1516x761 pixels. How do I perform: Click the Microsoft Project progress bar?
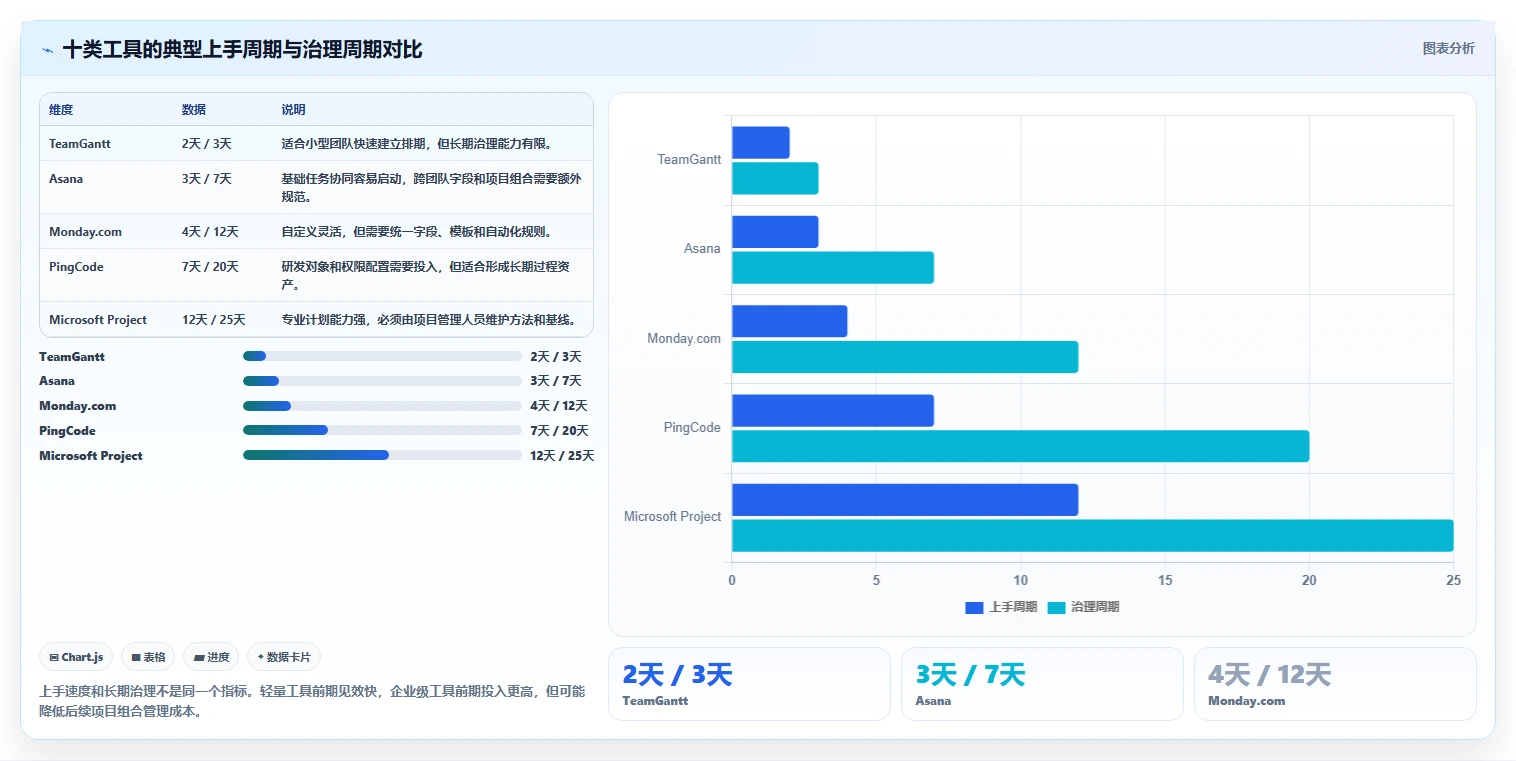click(382, 455)
